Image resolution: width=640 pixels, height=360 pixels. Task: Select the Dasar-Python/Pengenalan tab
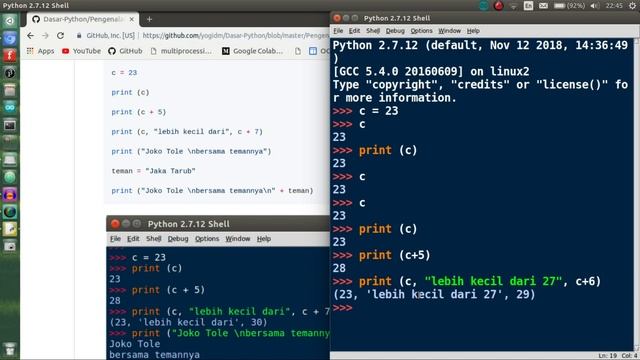(83, 19)
